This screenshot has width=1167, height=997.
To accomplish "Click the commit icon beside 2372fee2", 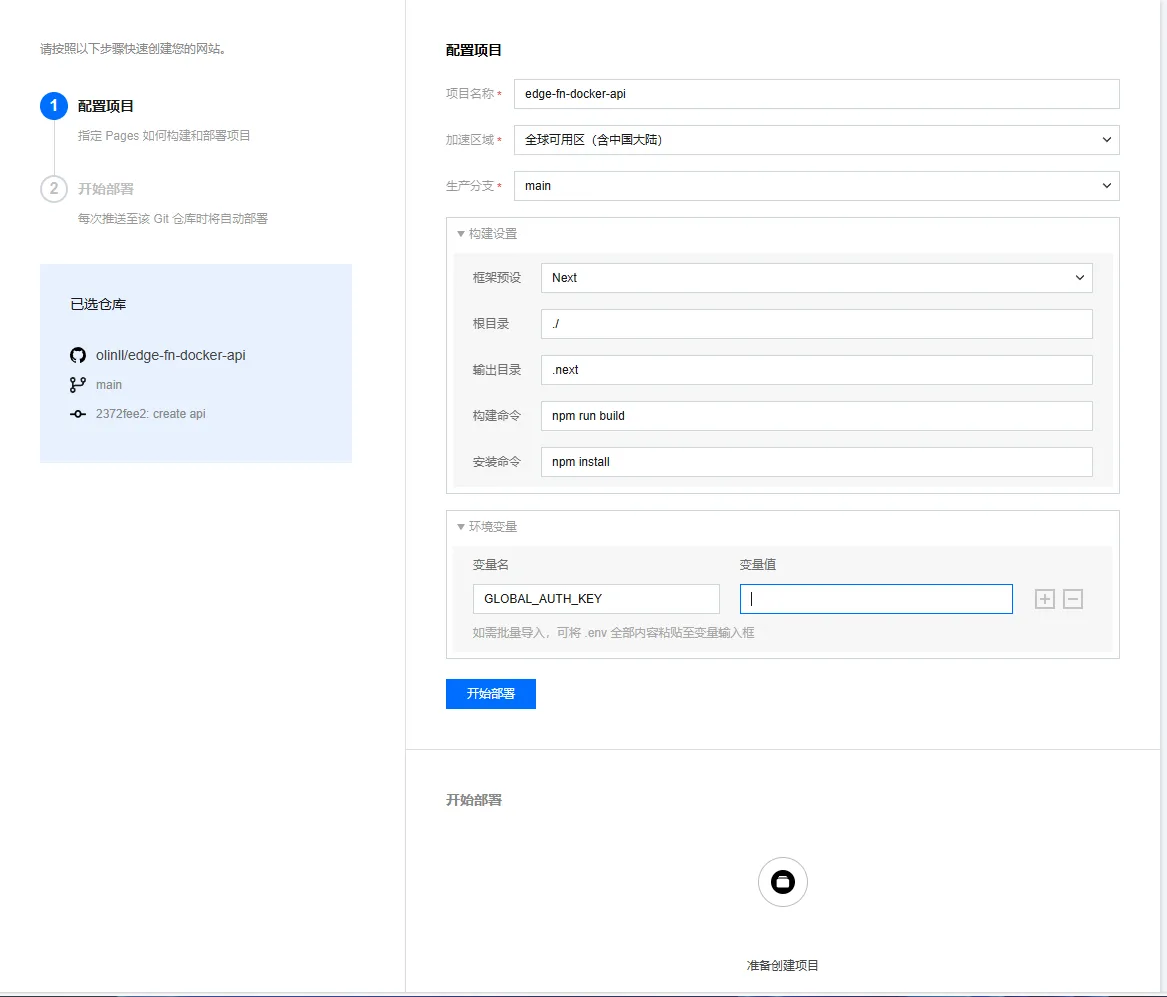I will [78, 414].
